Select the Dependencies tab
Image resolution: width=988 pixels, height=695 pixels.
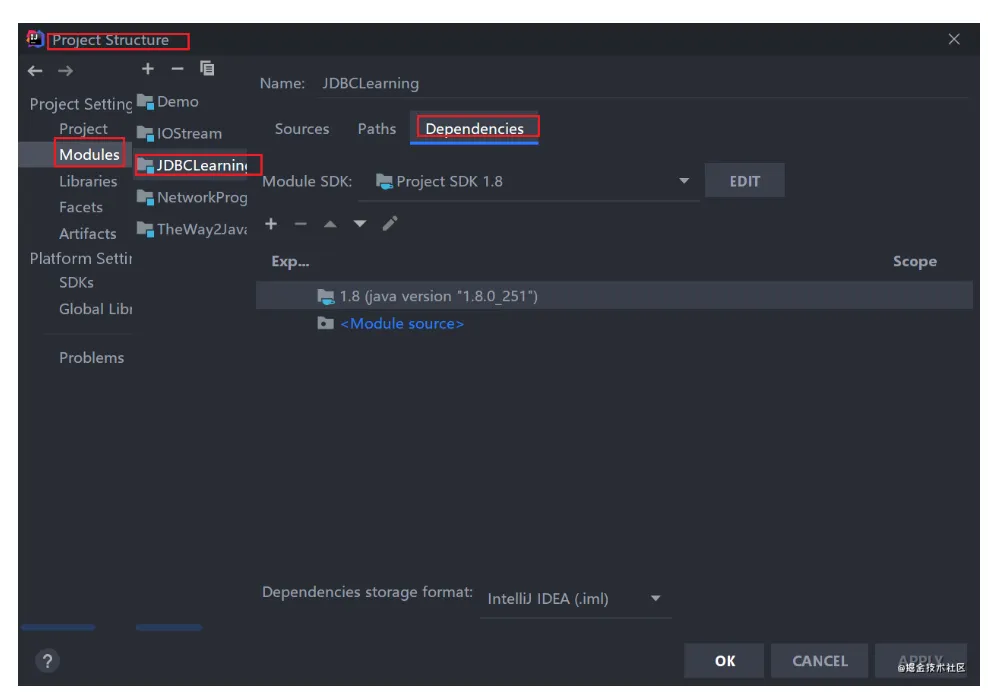(474, 129)
